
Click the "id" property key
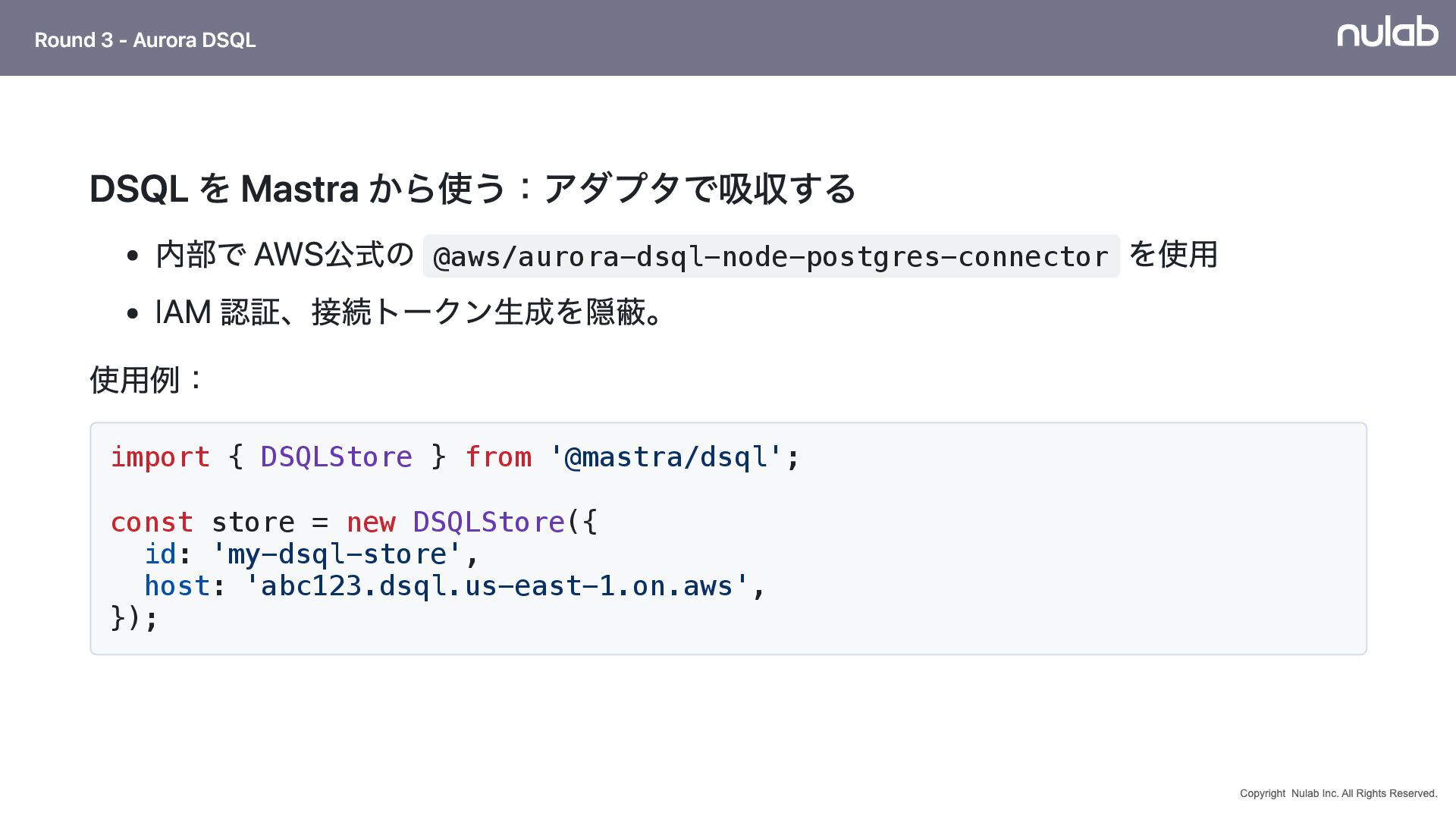point(160,554)
